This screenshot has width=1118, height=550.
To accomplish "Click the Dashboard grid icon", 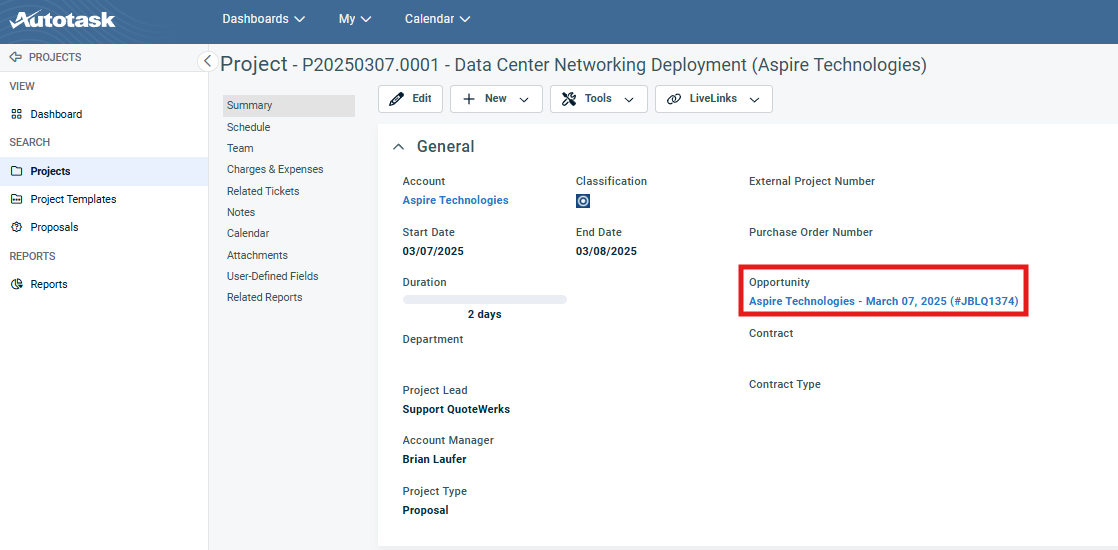I will [16, 114].
